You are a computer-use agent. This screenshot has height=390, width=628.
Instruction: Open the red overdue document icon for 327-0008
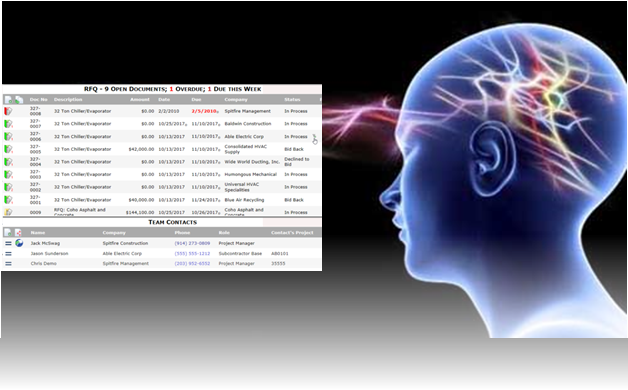(x=8, y=111)
